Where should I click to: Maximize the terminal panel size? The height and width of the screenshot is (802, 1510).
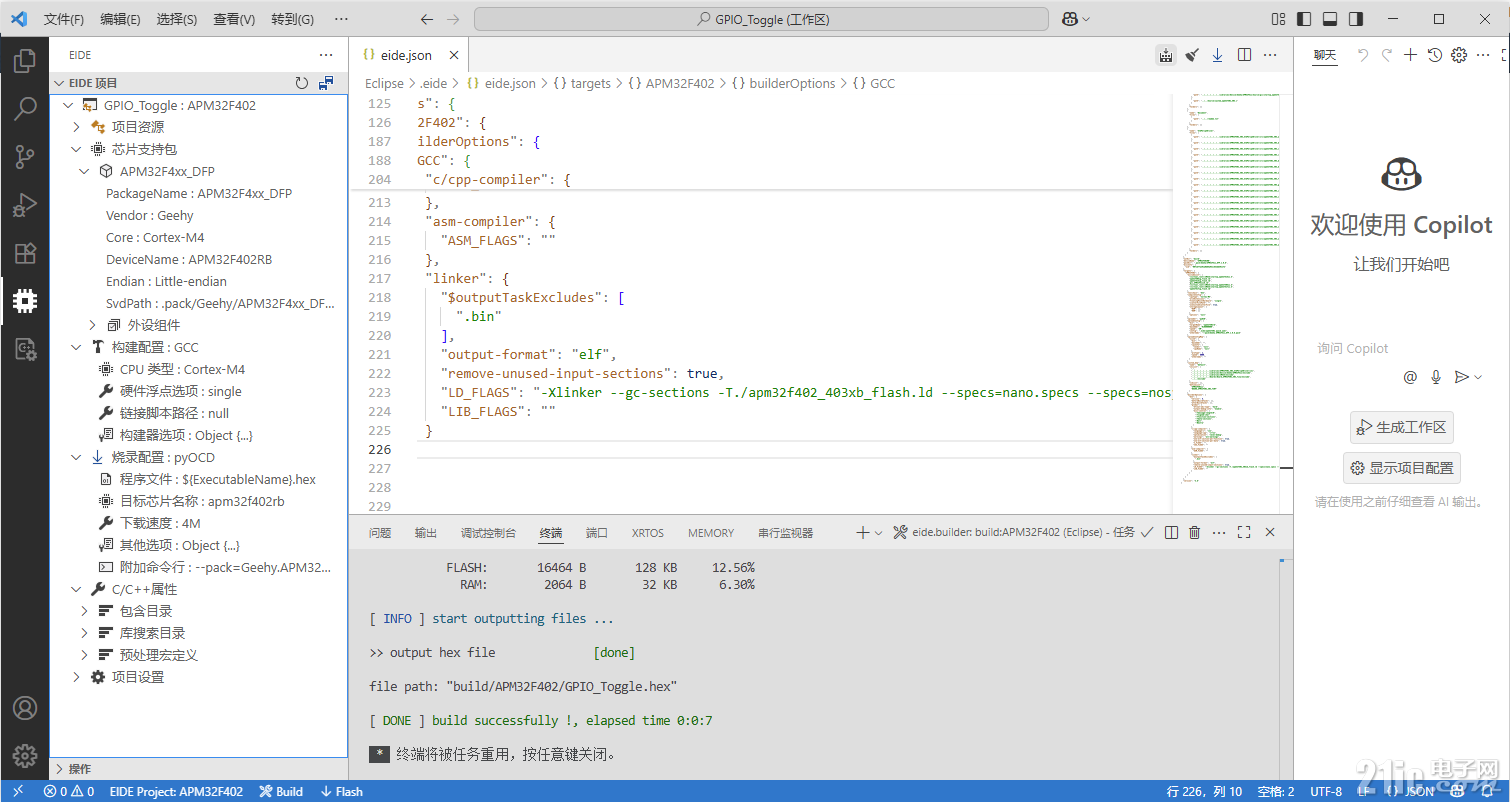(x=1244, y=533)
